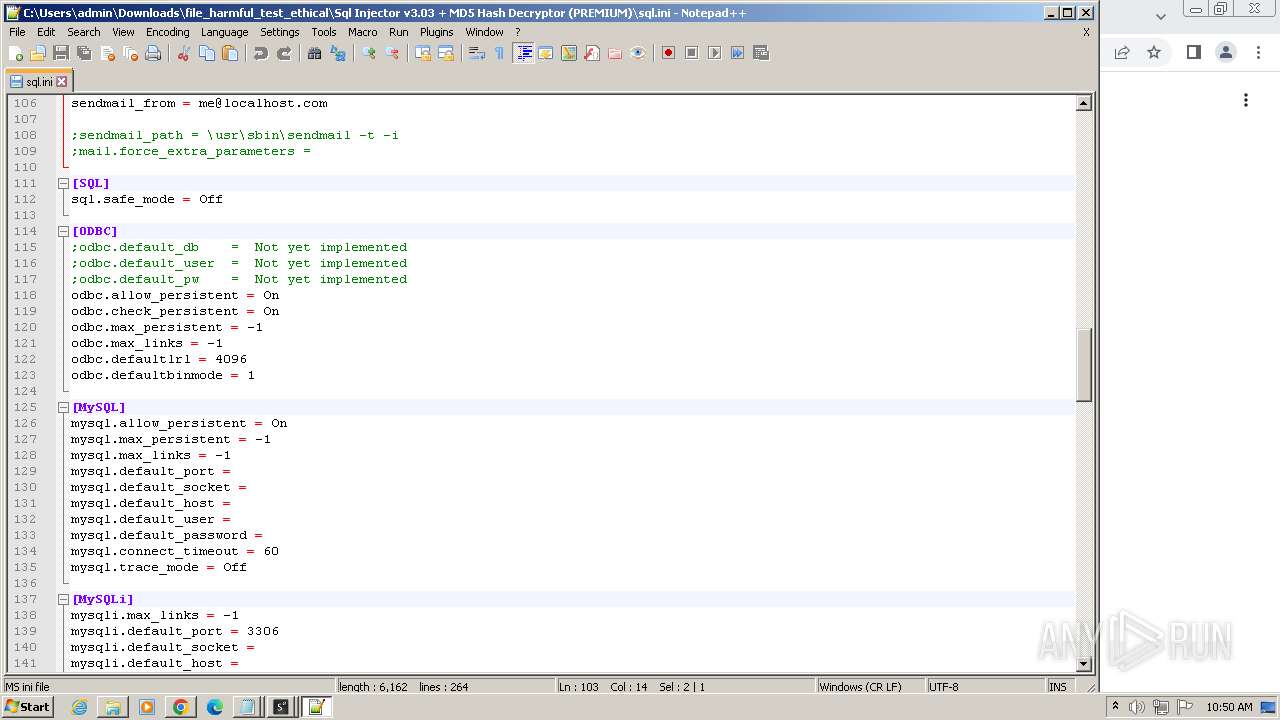The image size is (1280, 720).
Task: Collapse the [SQL] section fold marker
Action: [63, 183]
